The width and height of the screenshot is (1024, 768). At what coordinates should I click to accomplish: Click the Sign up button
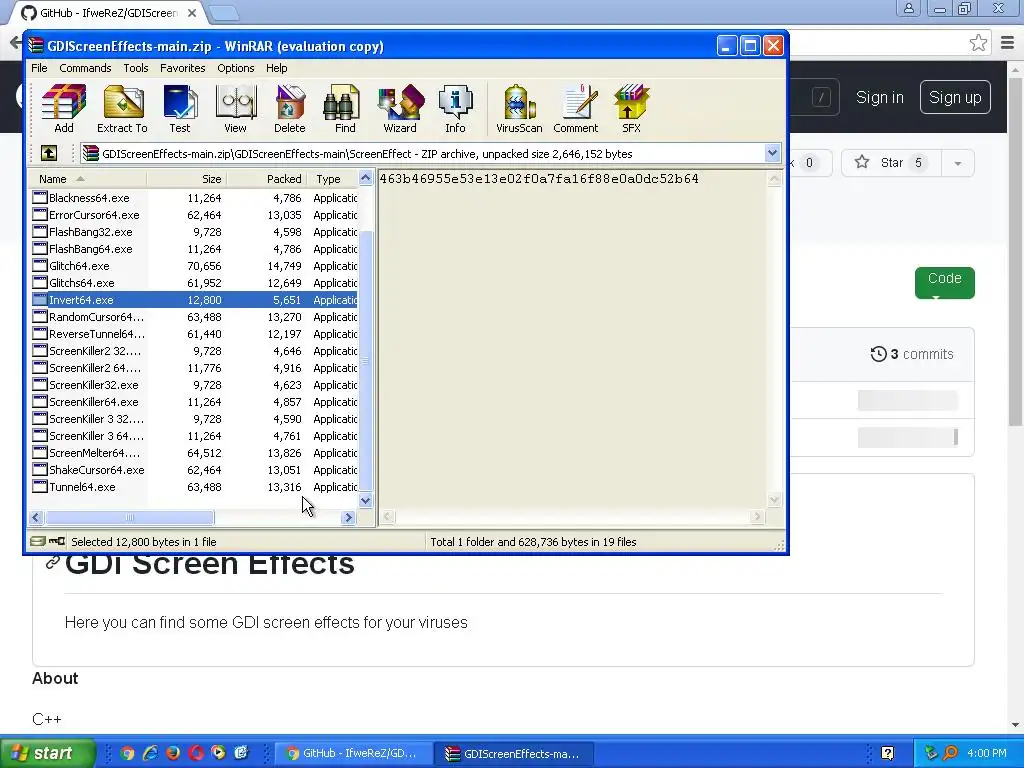point(955,97)
